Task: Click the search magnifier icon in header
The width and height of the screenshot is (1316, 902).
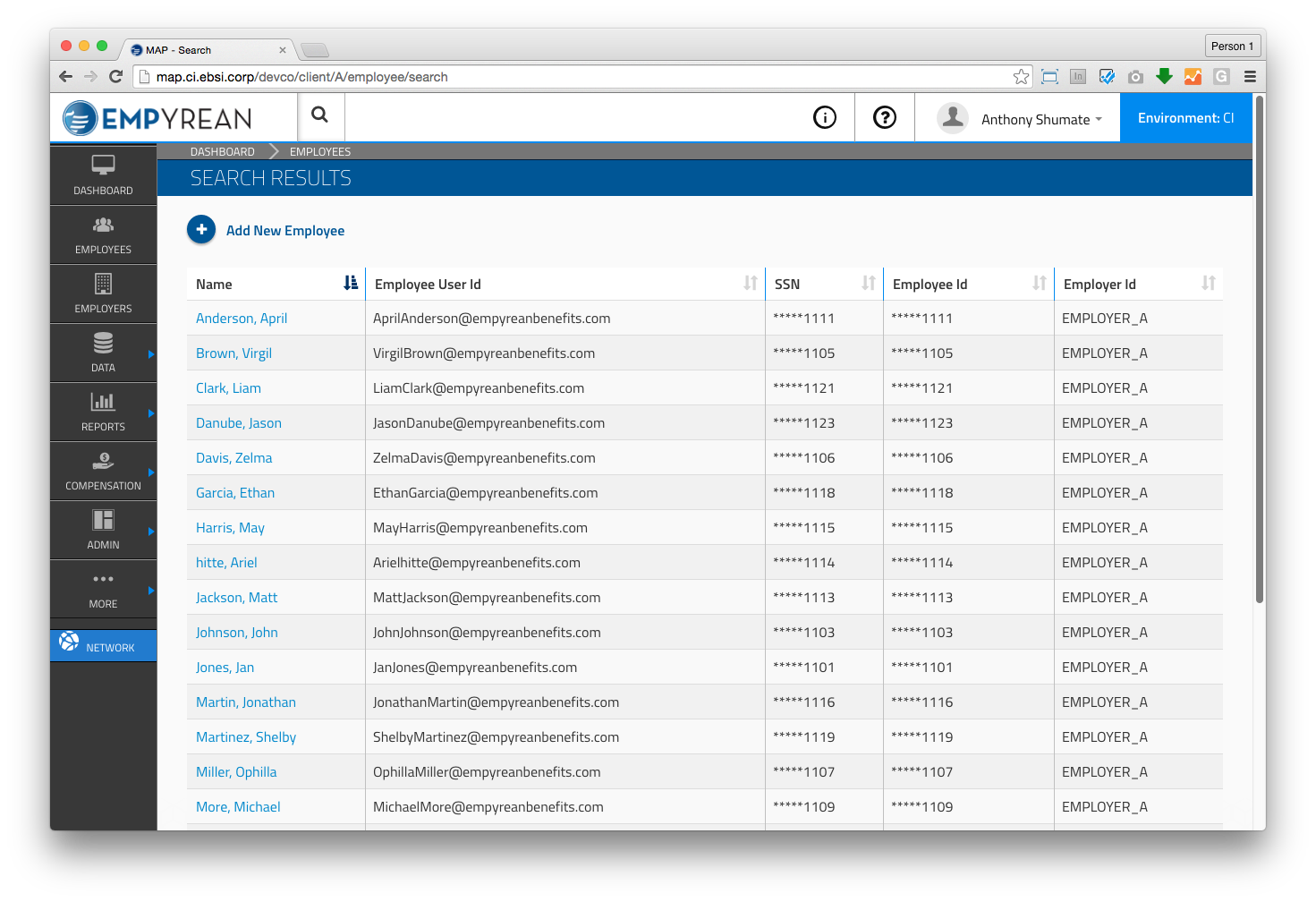Action: coord(320,115)
